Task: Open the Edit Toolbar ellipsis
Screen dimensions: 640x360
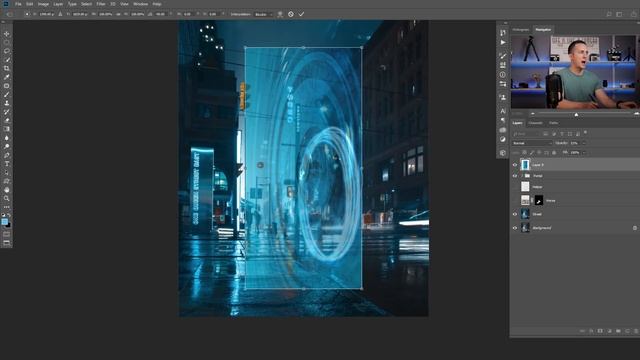Action: (7, 207)
